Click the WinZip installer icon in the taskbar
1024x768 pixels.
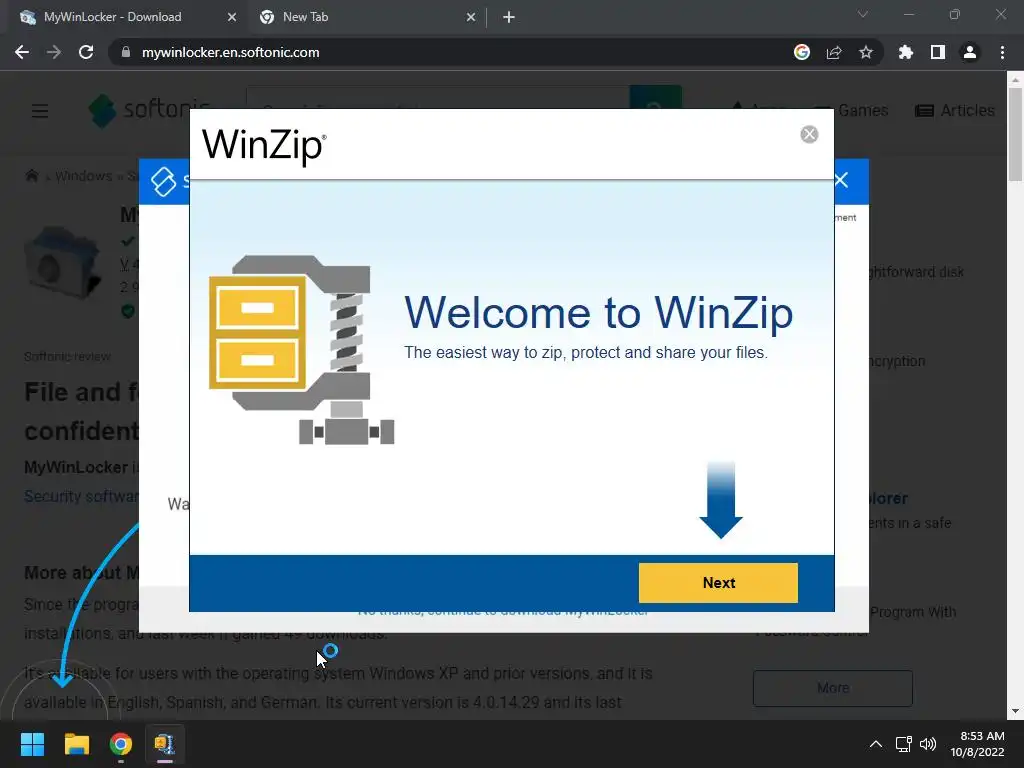pos(165,744)
